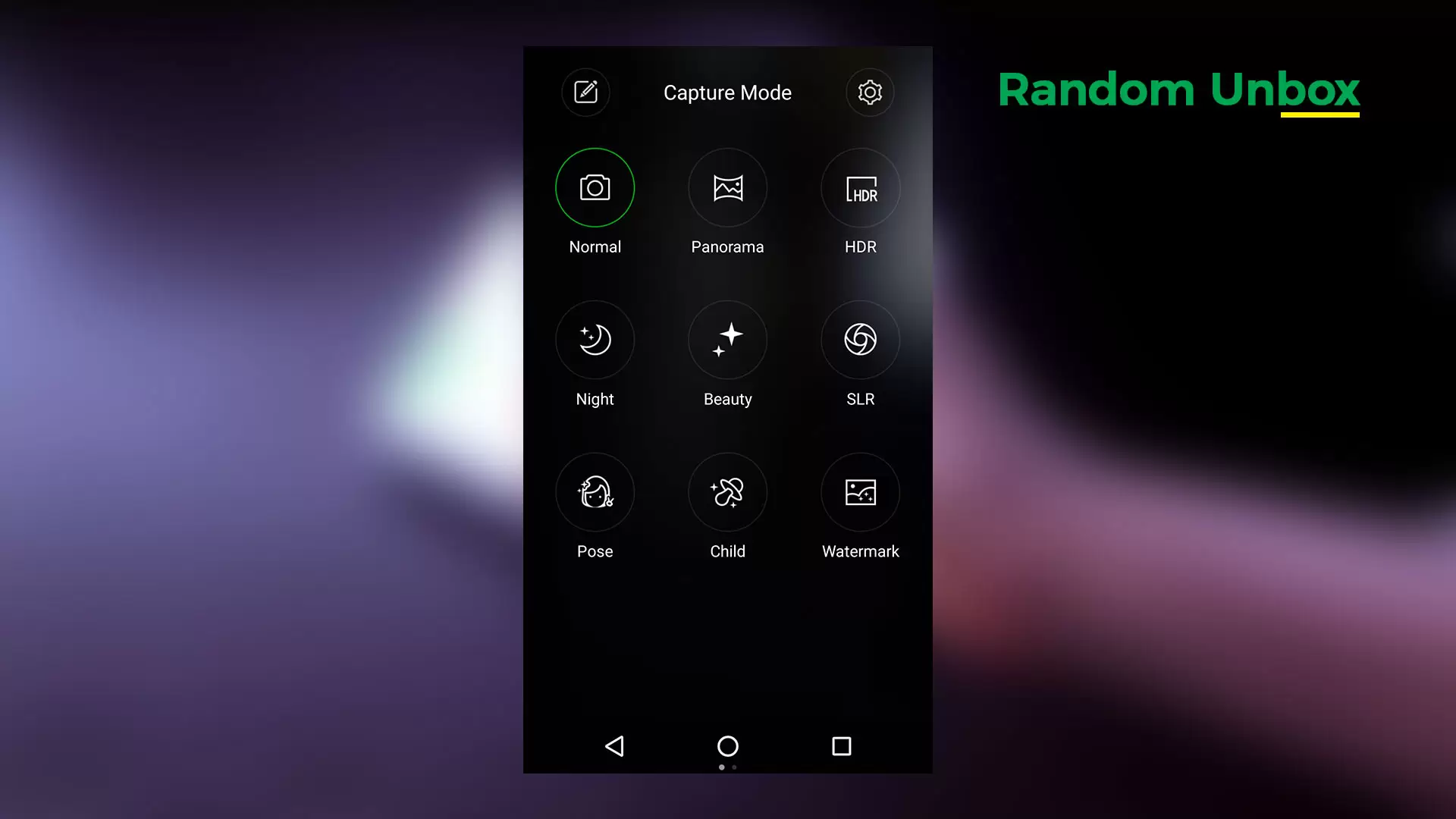This screenshot has height=819, width=1456.
Task: Toggle to second page of modes
Action: [x=734, y=767]
